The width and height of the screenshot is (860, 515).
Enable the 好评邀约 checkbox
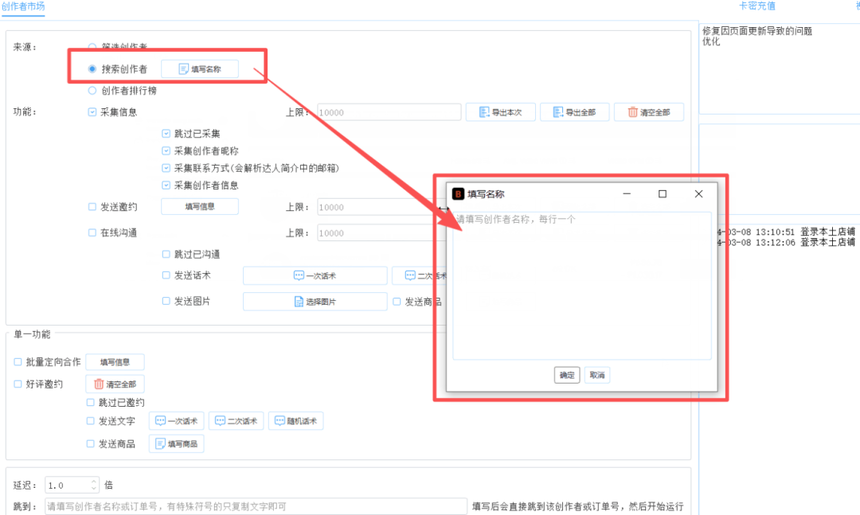point(18,384)
